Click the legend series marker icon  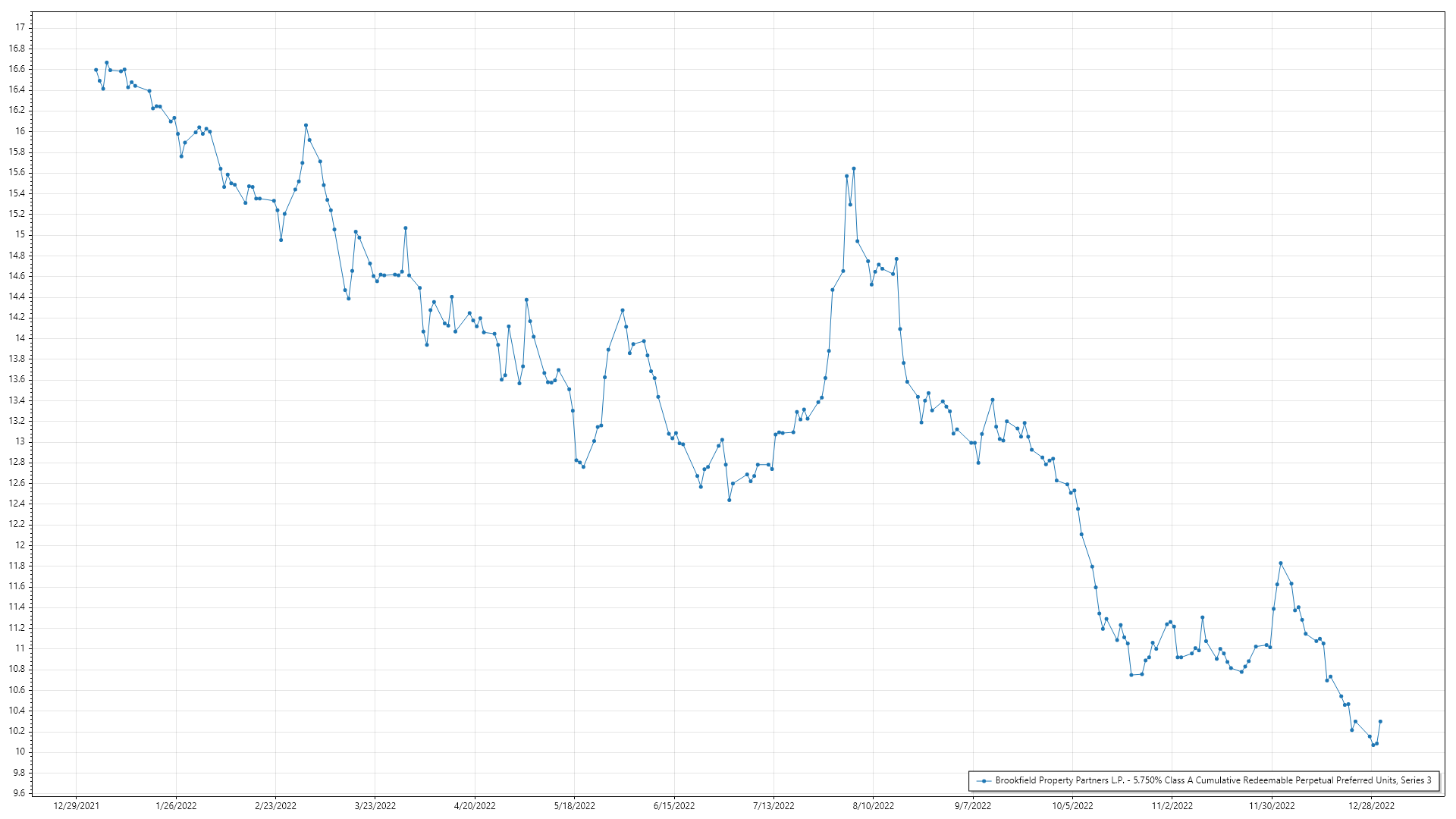tap(984, 780)
